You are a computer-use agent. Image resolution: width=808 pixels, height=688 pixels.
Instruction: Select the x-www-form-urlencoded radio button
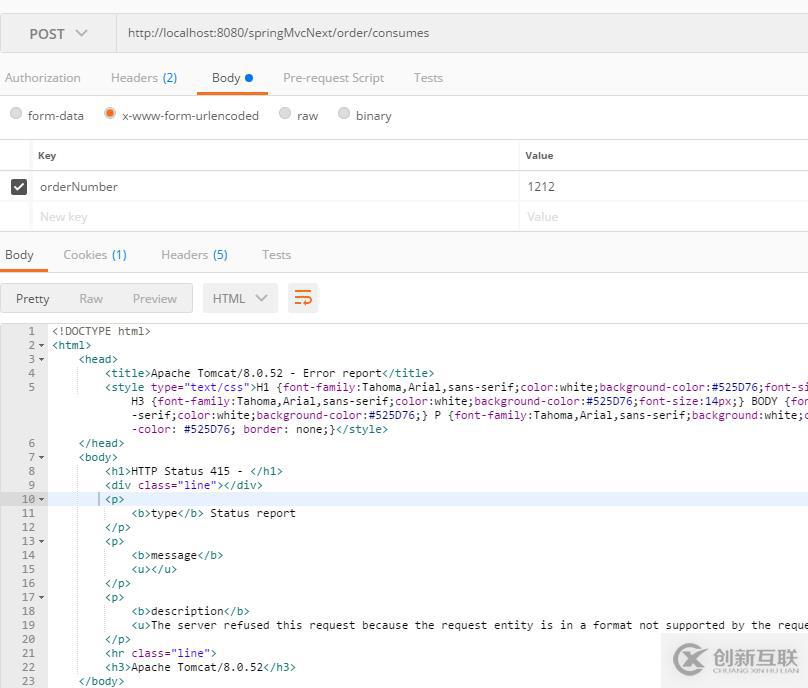coord(110,113)
